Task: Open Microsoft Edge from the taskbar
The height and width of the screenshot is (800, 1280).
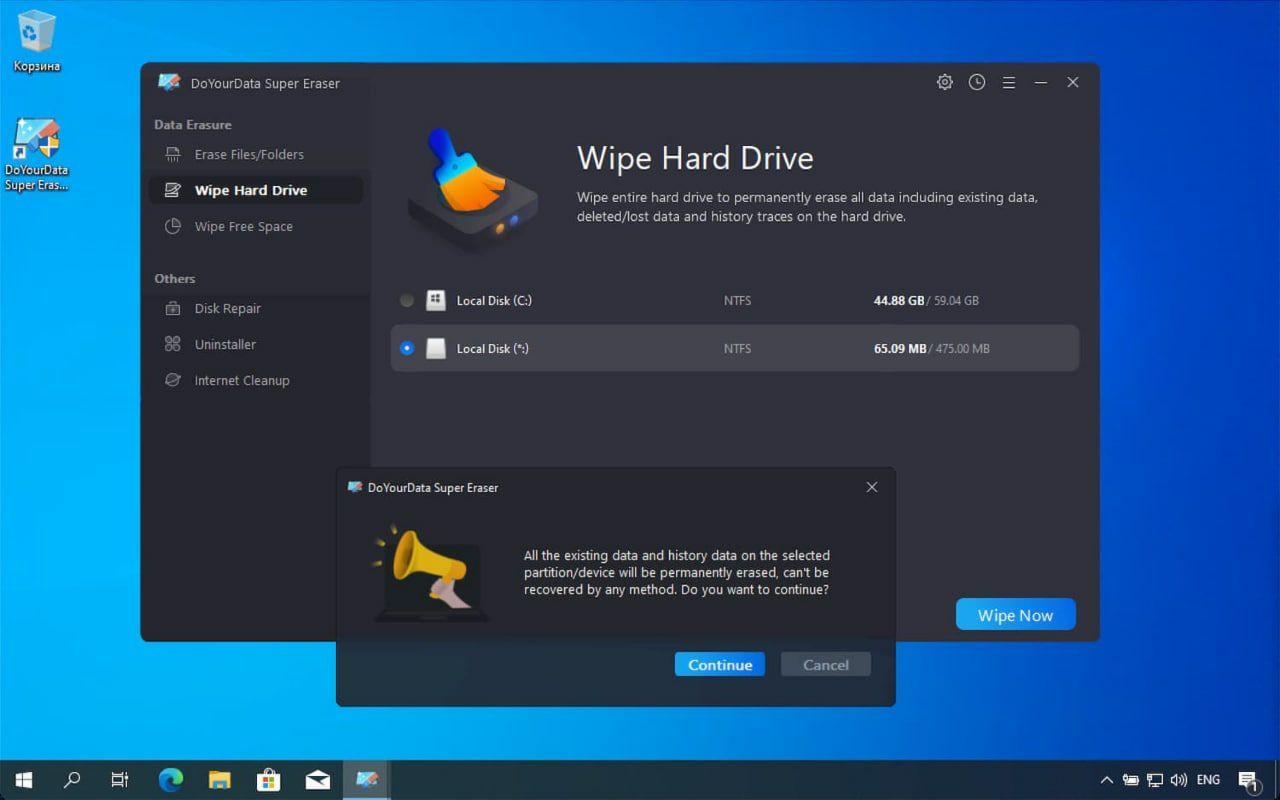Action: (171, 780)
